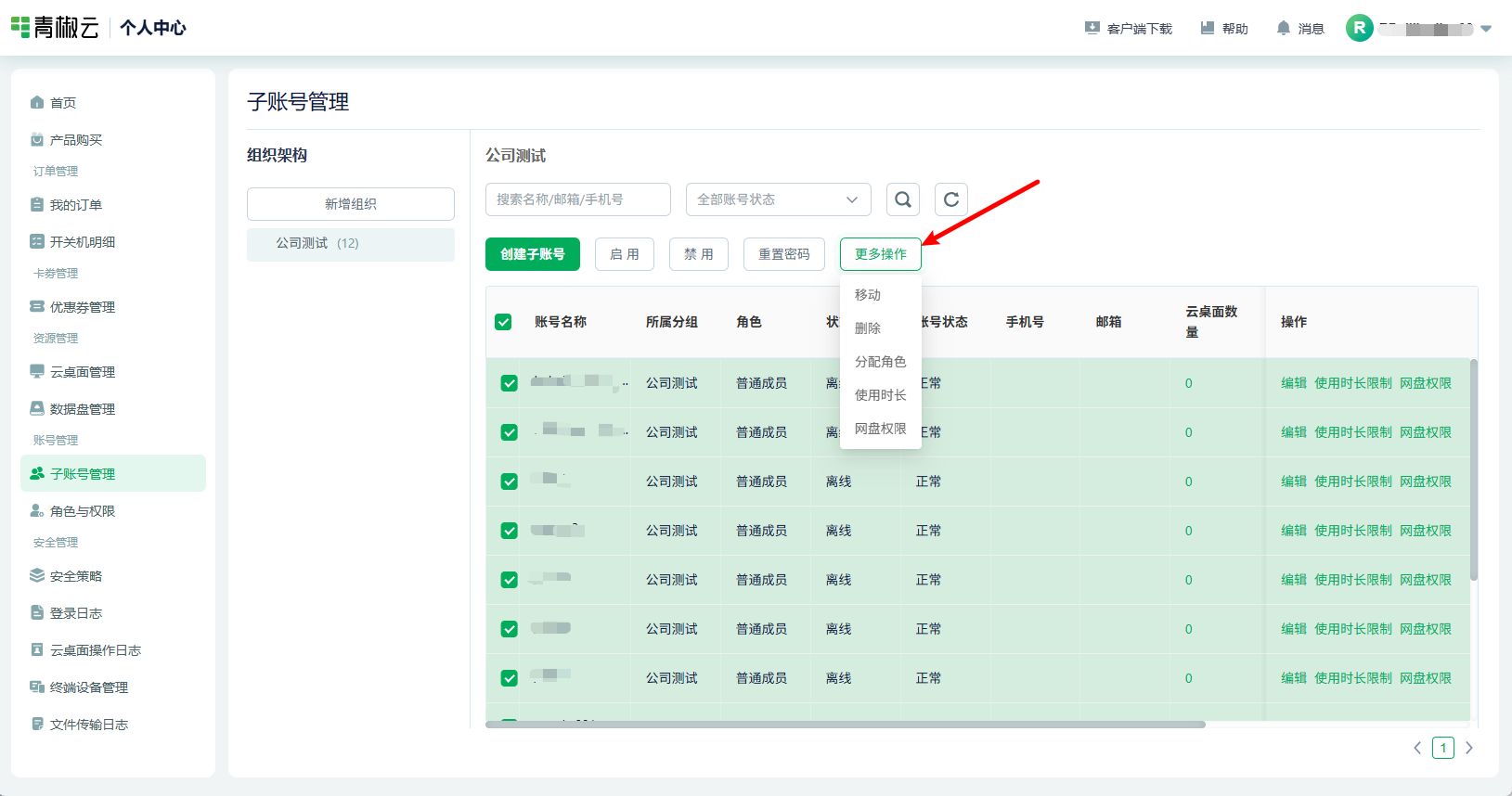This screenshot has width=1512, height=796.
Task: Uncheck the fifth account row checkbox
Action: [509, 580]
